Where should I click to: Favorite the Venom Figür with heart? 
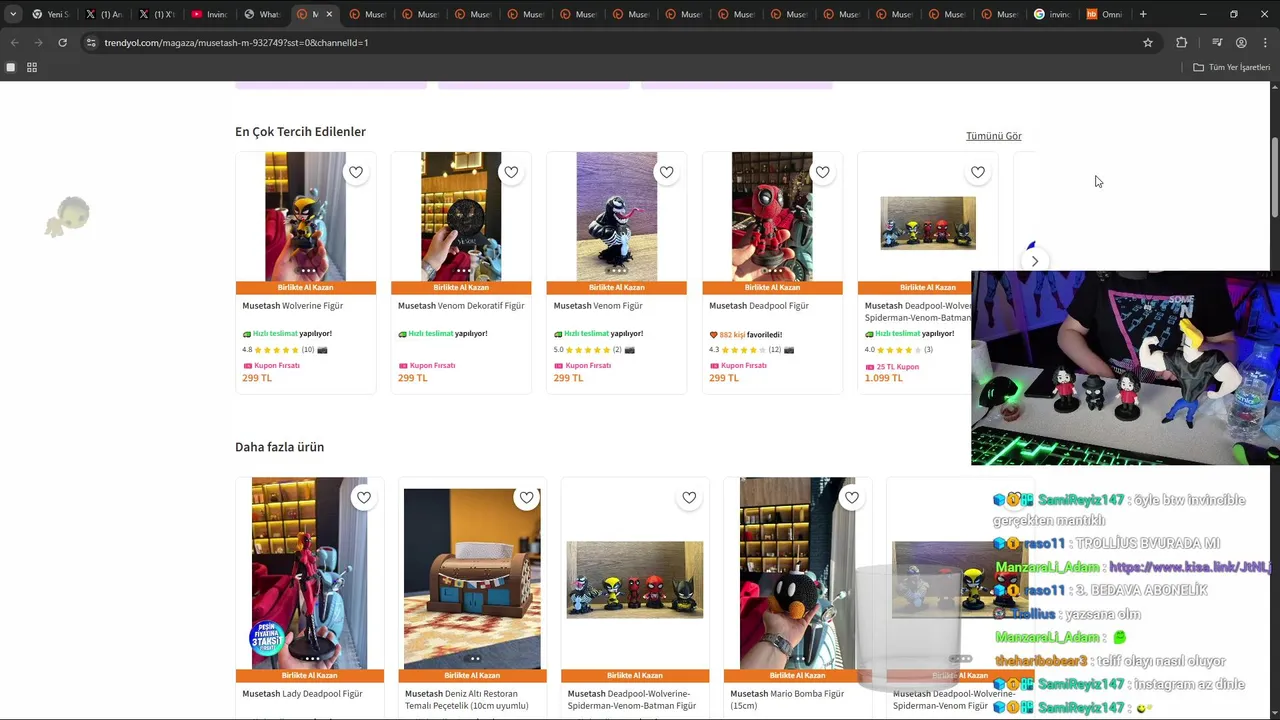click(667, 172)
